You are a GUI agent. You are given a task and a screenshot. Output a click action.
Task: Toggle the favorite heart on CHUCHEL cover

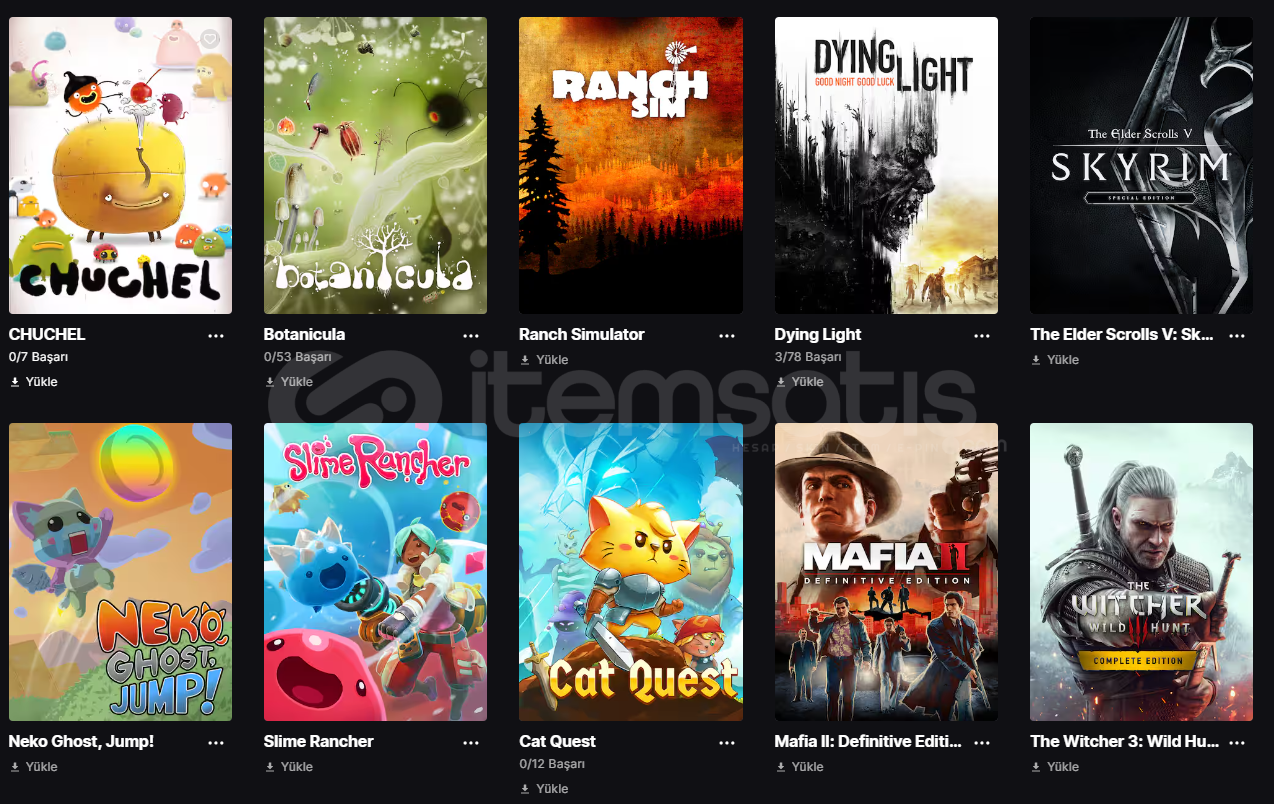point(210,39)
